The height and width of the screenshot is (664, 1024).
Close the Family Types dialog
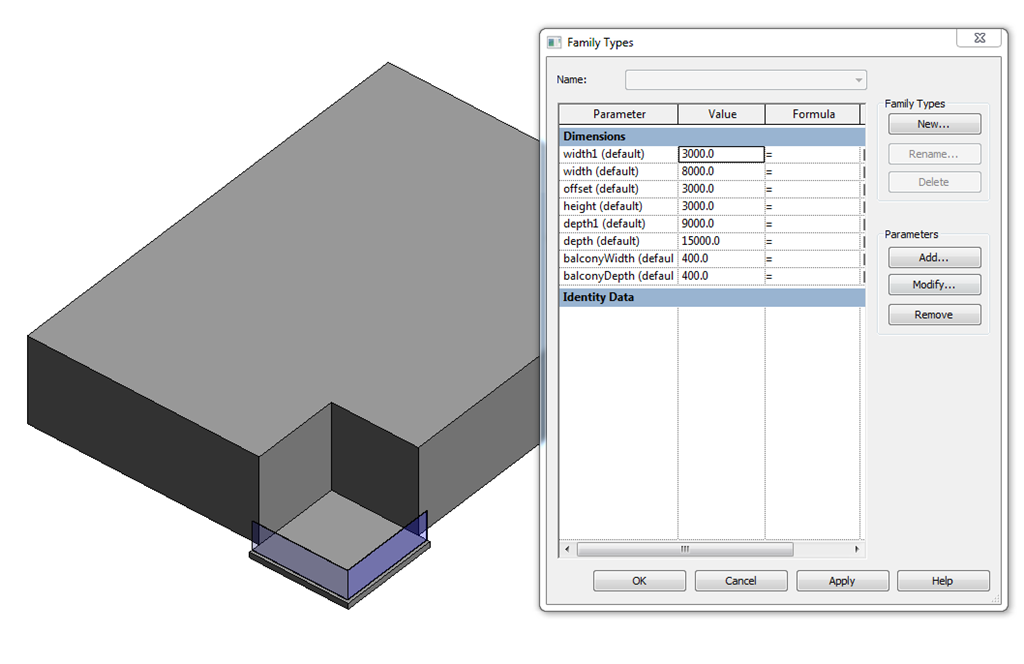979,38
